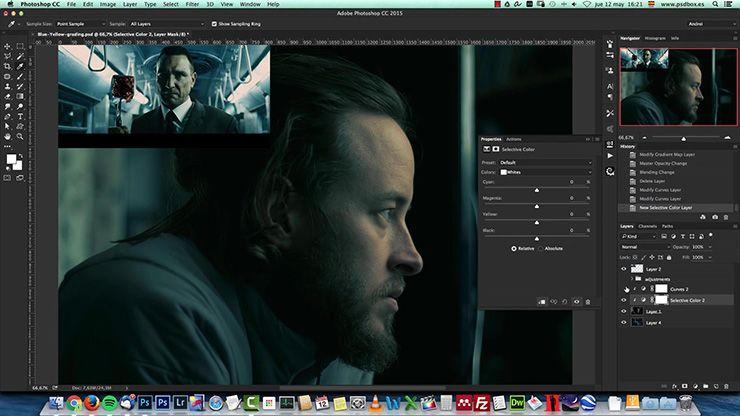Viewport: 740px width, 416px height.
Task: Switch to the Channels tab
Action: tap(648, 226)
